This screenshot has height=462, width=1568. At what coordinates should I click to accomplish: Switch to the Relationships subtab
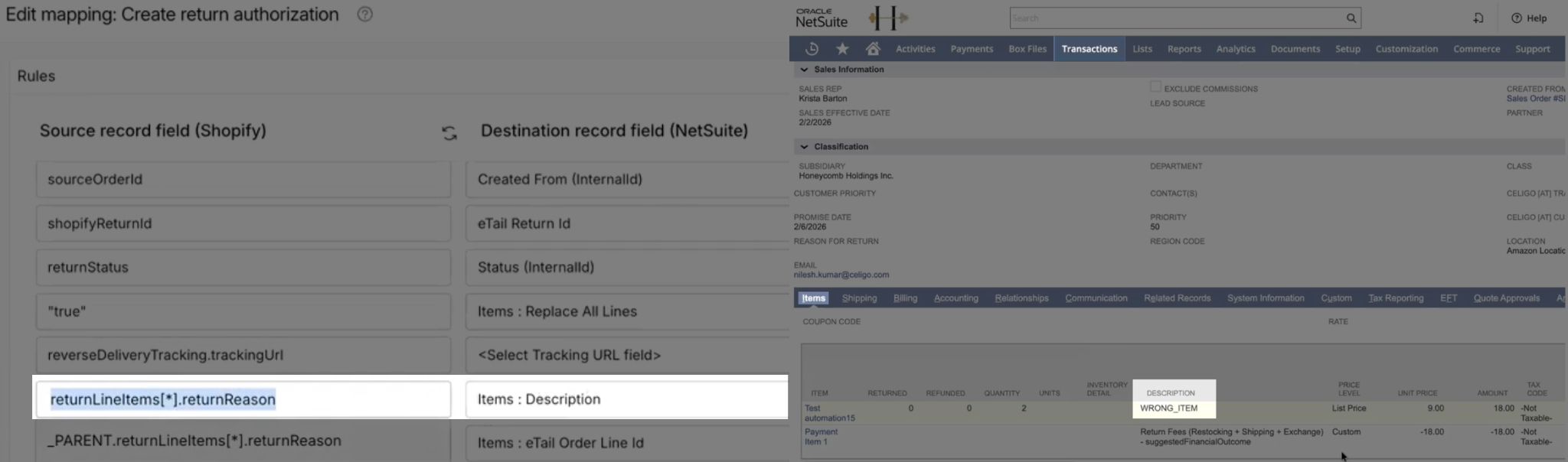click(1021, 298)
